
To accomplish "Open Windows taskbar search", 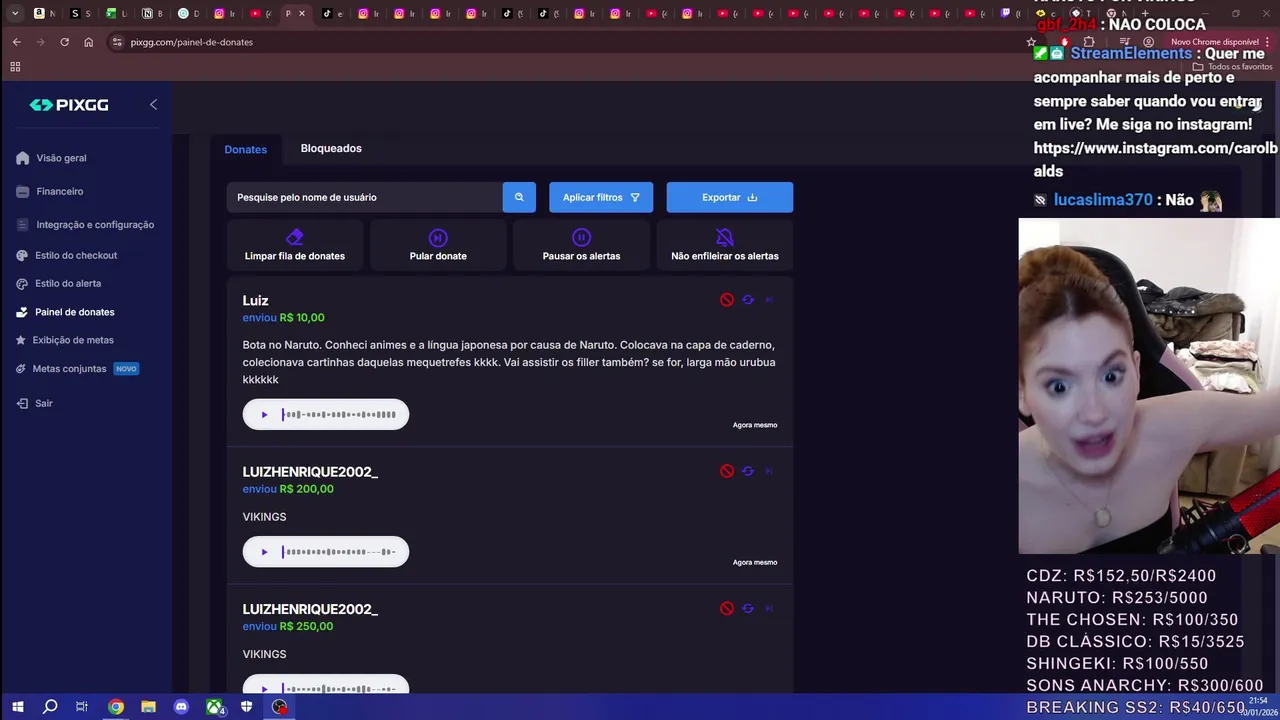I will tap(50, 707).
